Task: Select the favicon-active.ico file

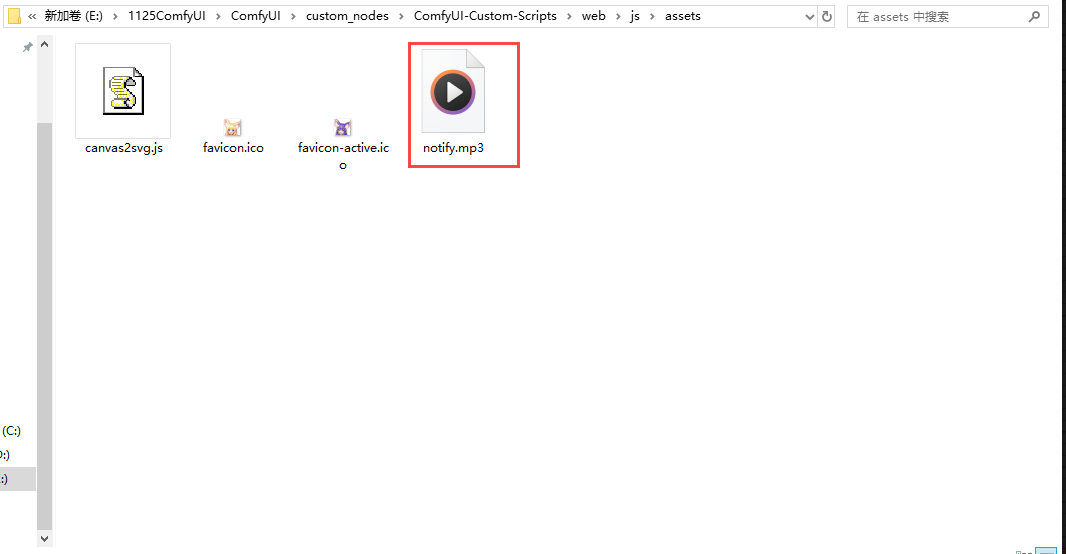Action: 343,128
